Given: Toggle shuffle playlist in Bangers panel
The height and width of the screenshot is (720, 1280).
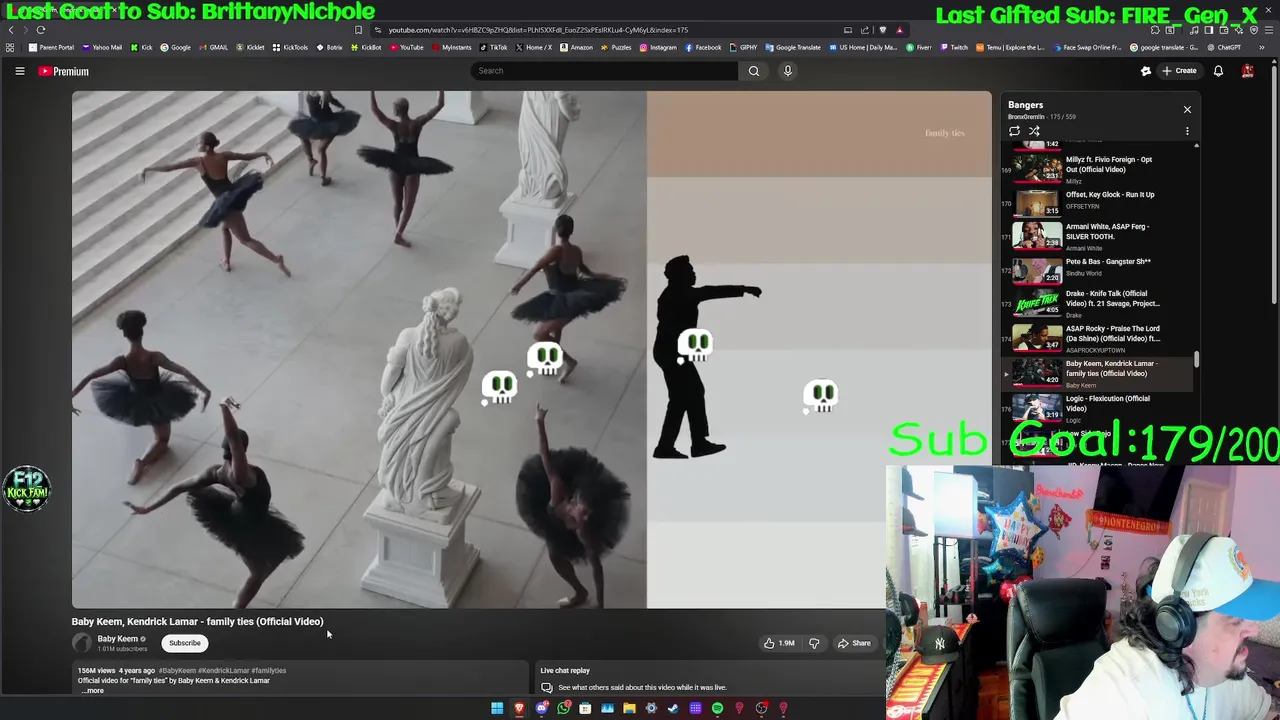Looking at the screenshot, I should point(1034,131).
